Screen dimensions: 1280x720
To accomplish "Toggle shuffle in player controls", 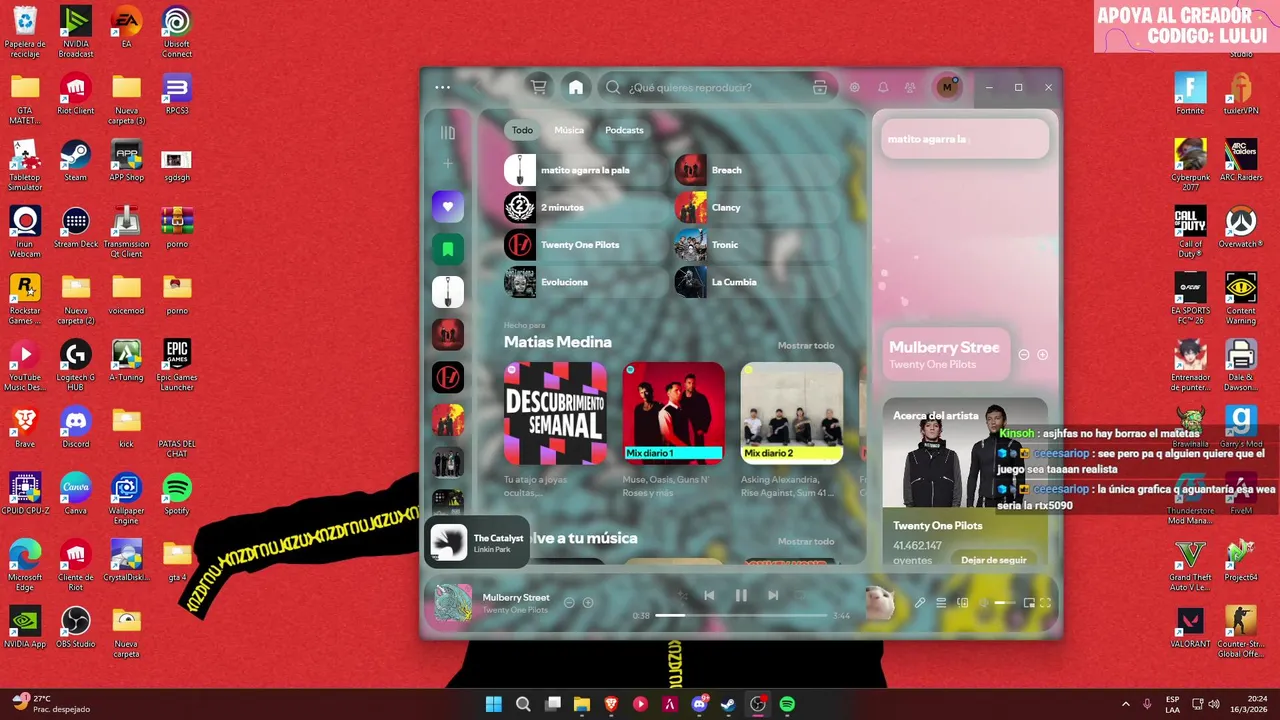I will [x=683, y=595].
